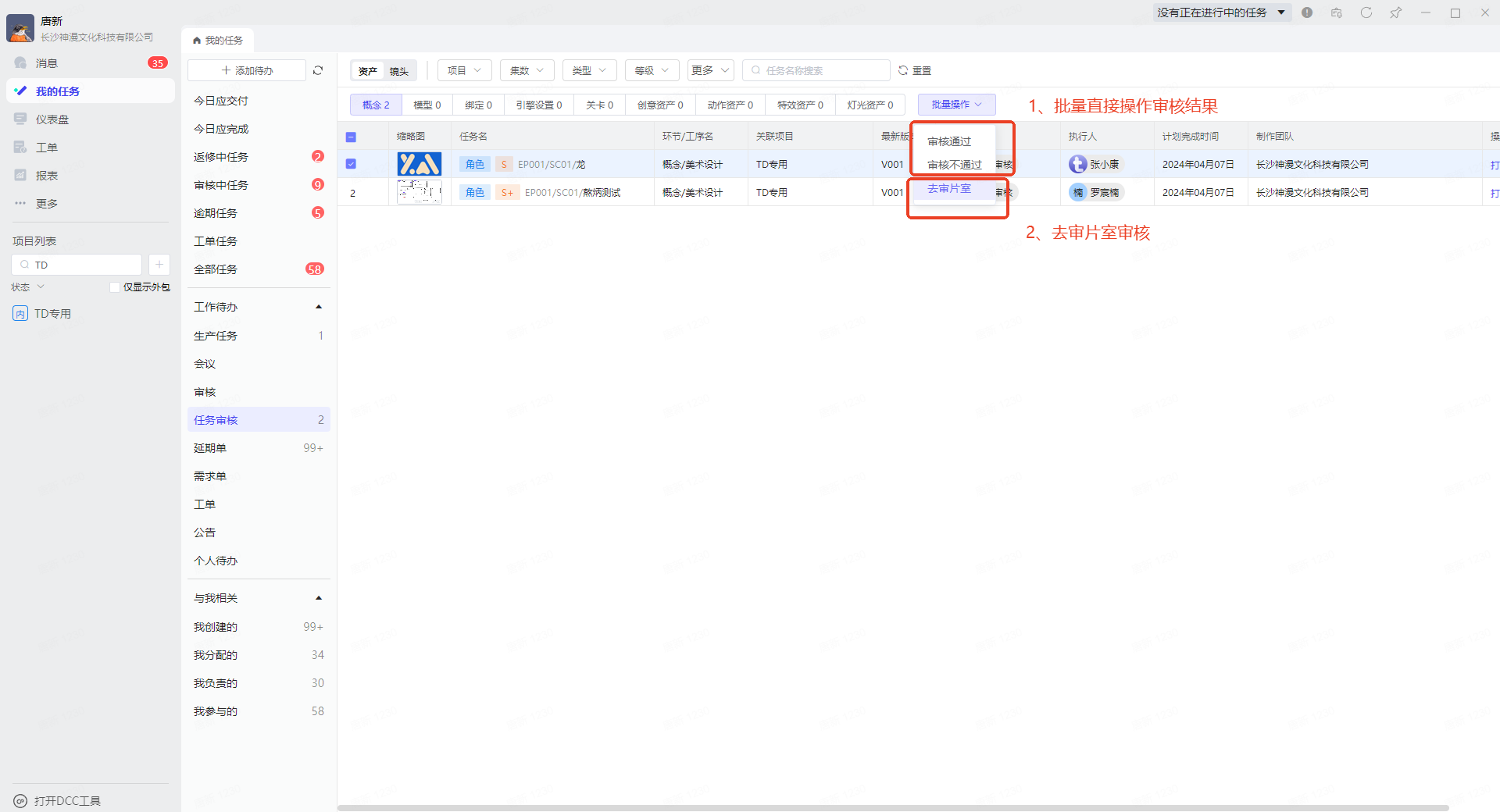Click the alert info icon in title bar
Viewport: 1500px width, 812px height.
1307,12
